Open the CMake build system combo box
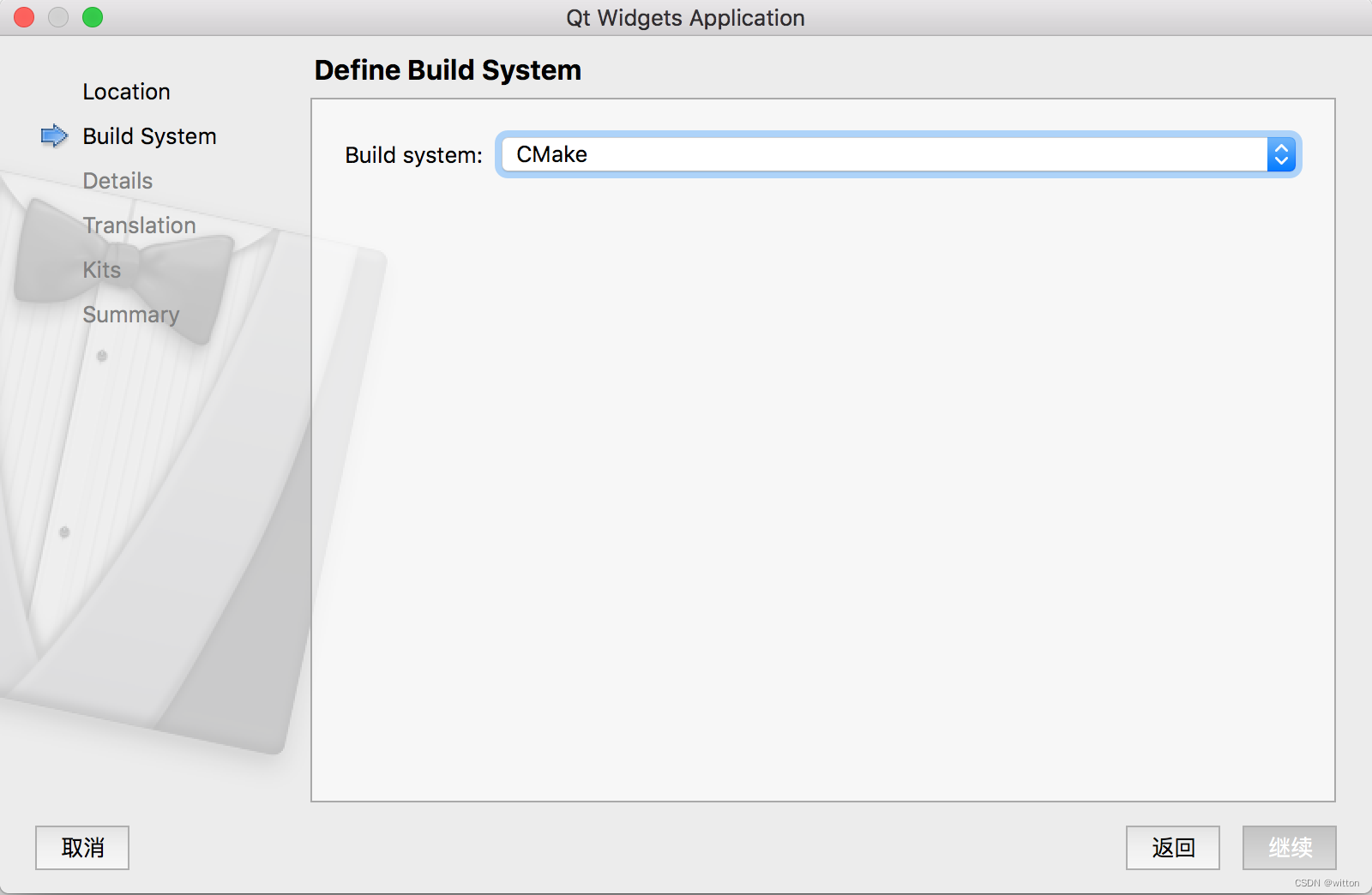1372x895 pixels. (883, 155)
